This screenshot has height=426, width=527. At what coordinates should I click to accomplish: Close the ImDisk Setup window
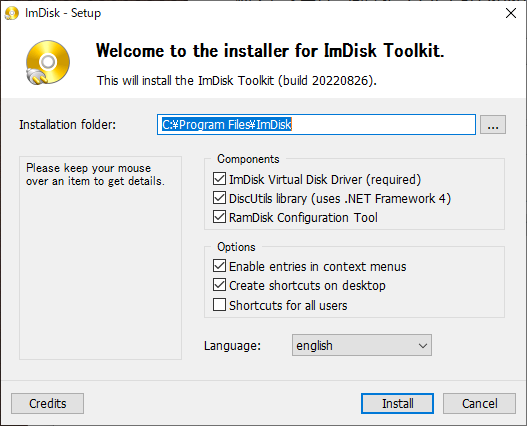pos(511,13)
